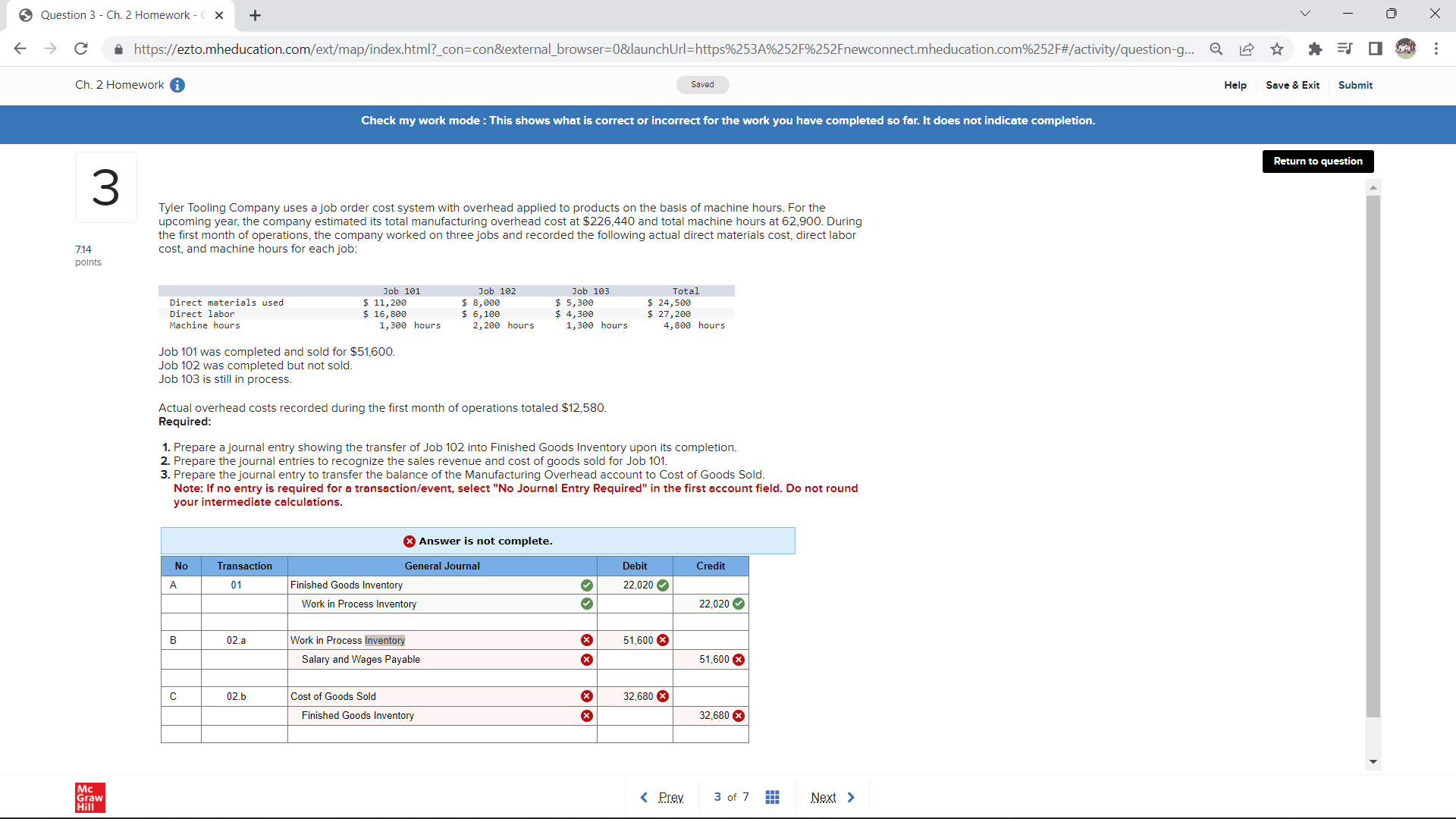
Task: Click the red X beside Work in Process Inventory
Action: point(586,640)
